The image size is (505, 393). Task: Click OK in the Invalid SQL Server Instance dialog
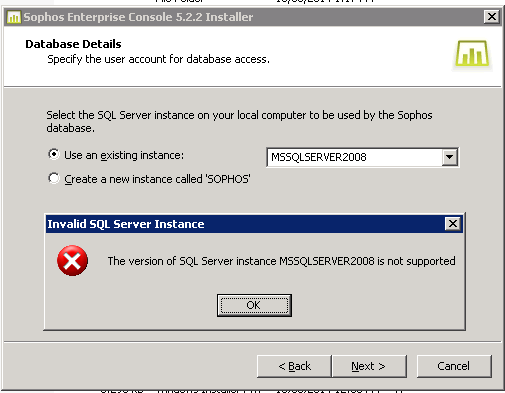pyautogui.click(x=254, y=305)
